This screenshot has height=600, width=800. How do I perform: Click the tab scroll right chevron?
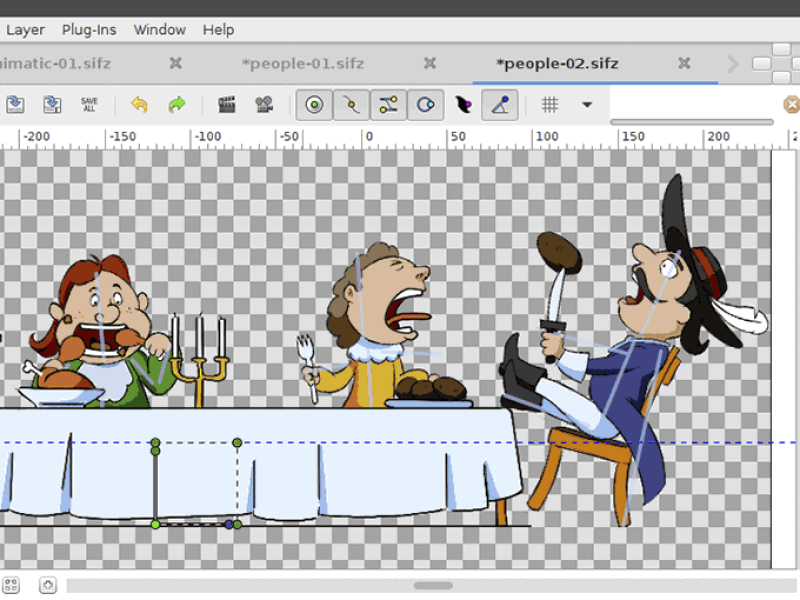[733, 64]
